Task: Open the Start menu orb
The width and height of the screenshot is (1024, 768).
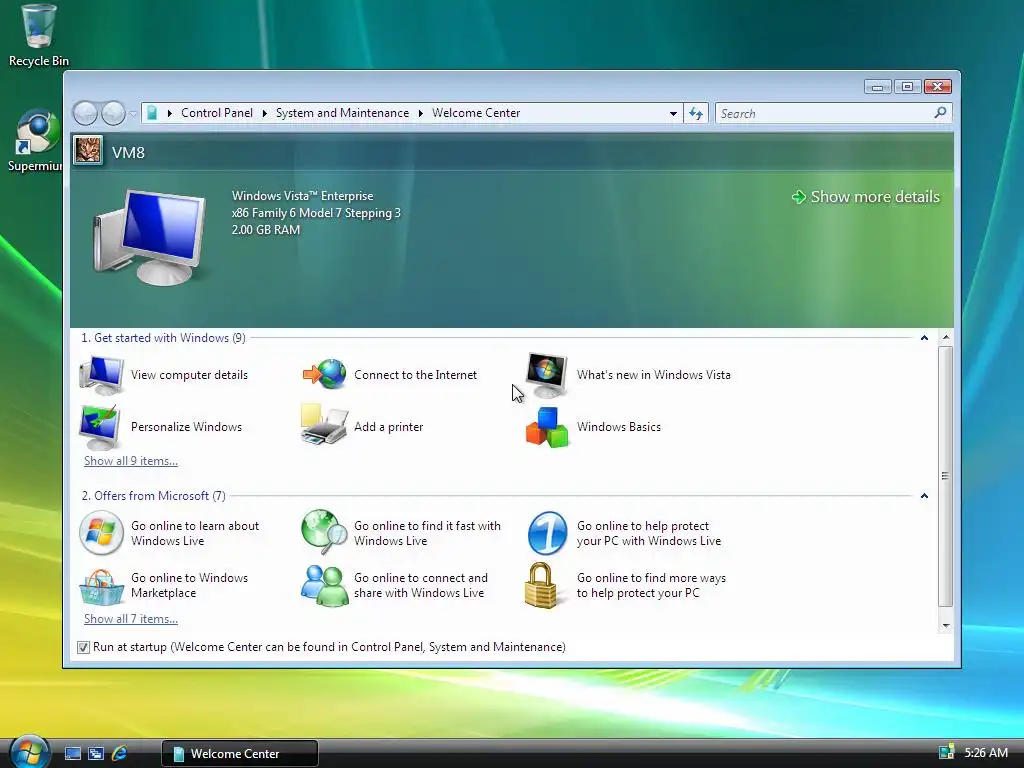Action: click(x=29, y=752)
